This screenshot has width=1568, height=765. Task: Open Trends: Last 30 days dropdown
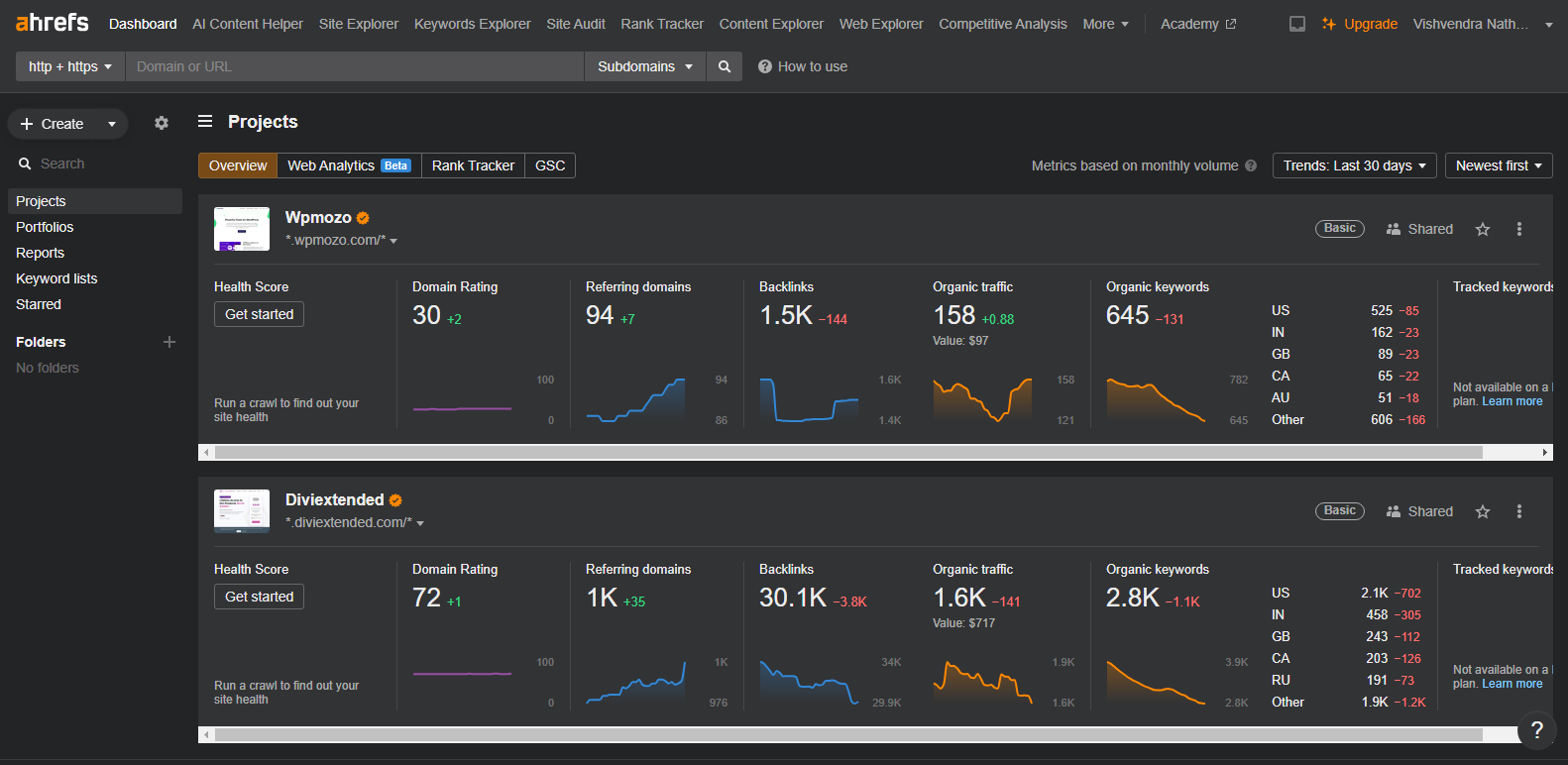pyautogui.click(x=1354, y=165)
